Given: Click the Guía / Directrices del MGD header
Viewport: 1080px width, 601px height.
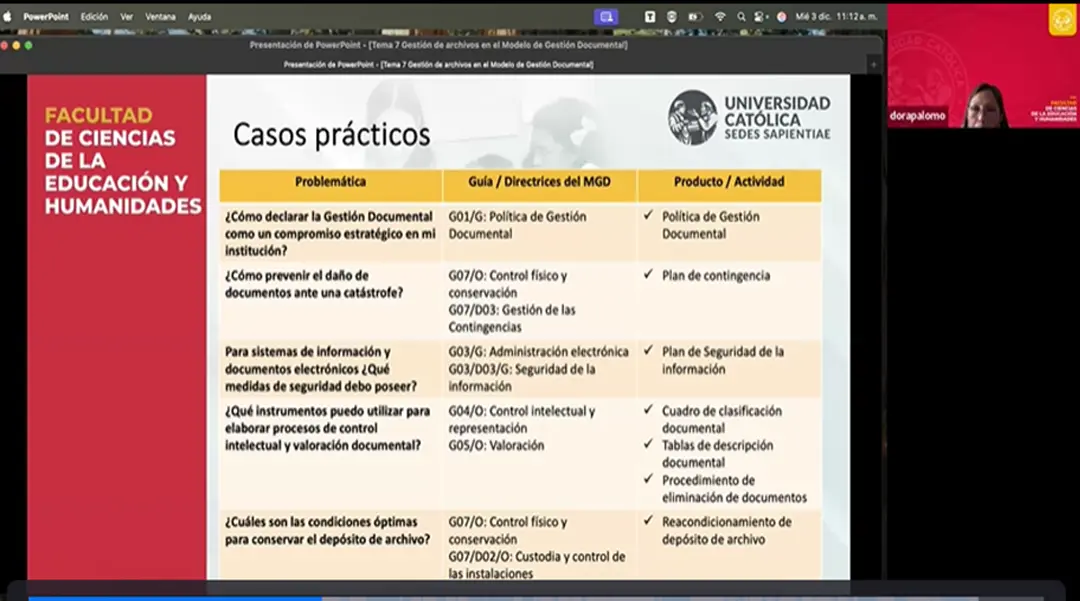Looking at the screenshot, I should point(539,182).
